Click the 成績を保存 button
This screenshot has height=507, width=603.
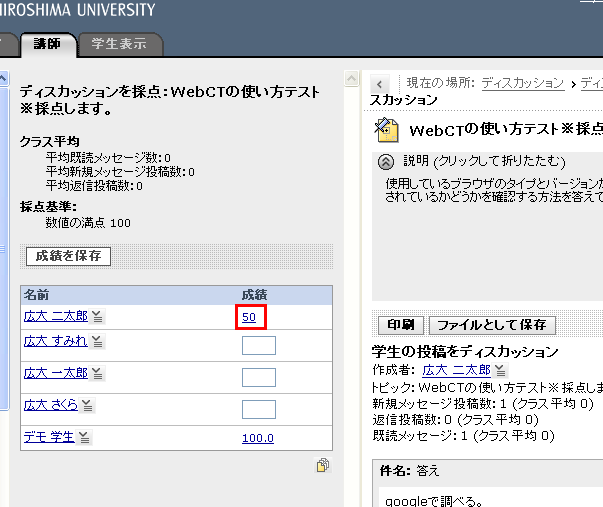68,256
